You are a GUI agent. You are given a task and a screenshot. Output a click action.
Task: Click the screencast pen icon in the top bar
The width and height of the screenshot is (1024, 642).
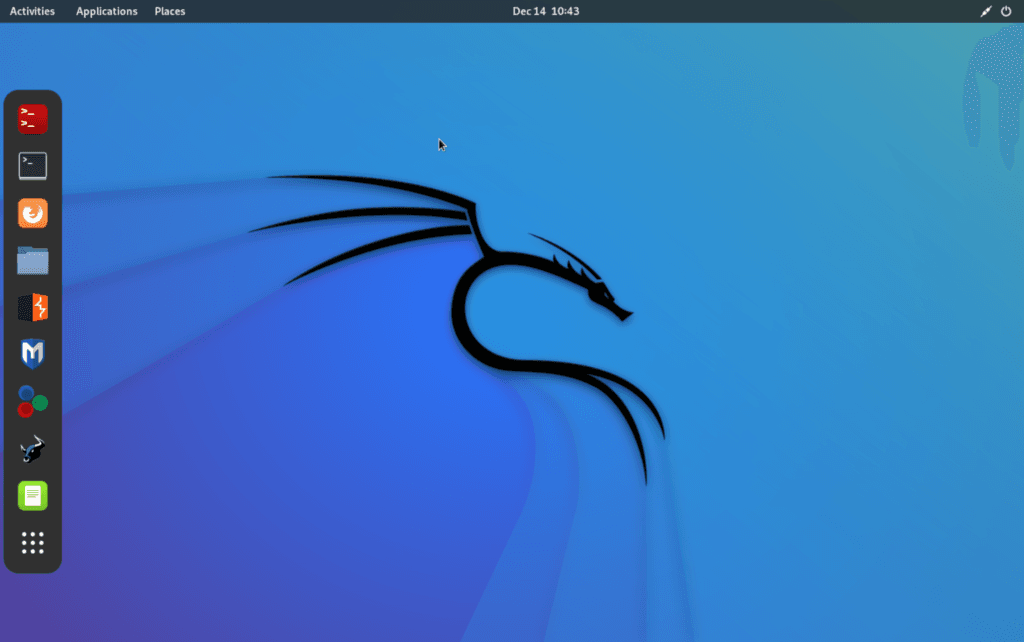pyautogui.click(x=984, y=11)
